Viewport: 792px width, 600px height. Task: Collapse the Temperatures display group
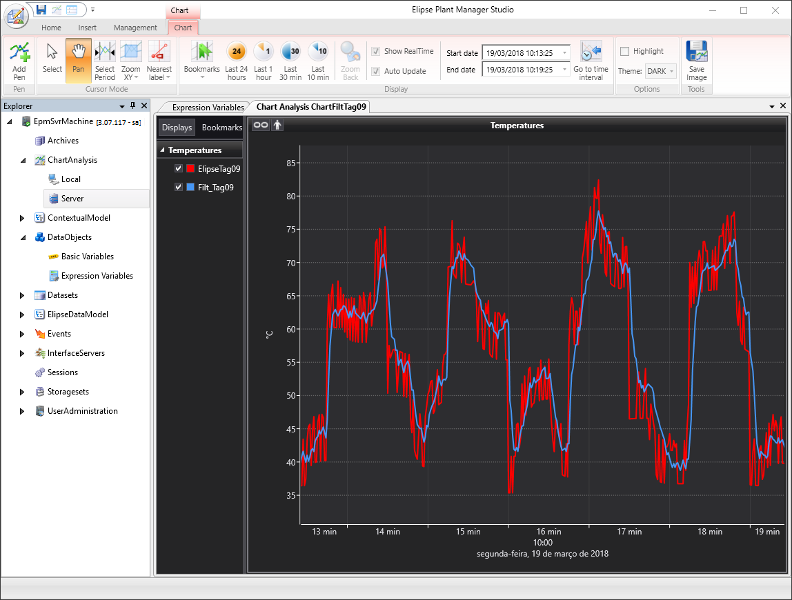[162, 150]
